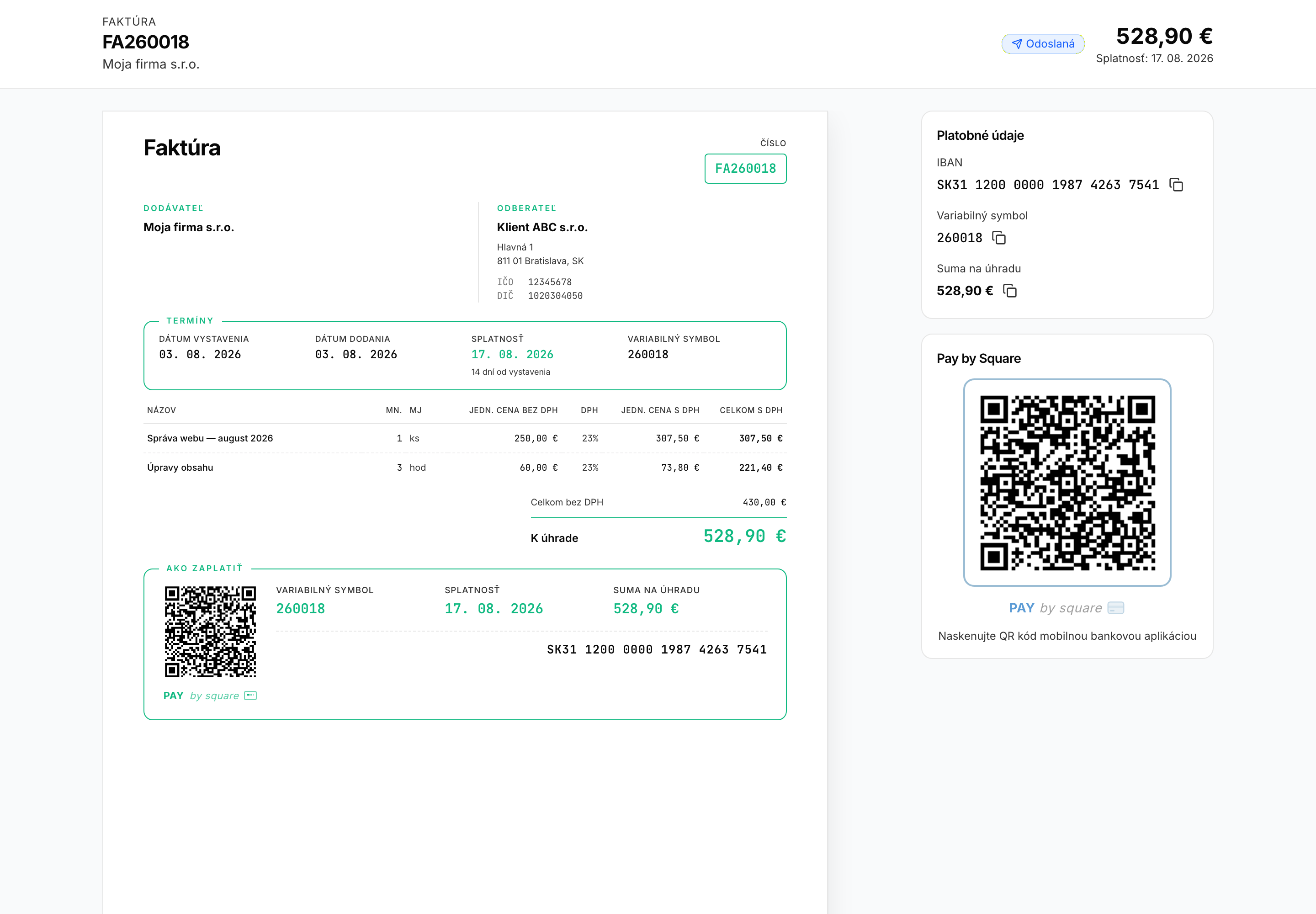Click the Splatnosť date in Ako zaplatiť
1316x914 pixels.
[493, 609]
